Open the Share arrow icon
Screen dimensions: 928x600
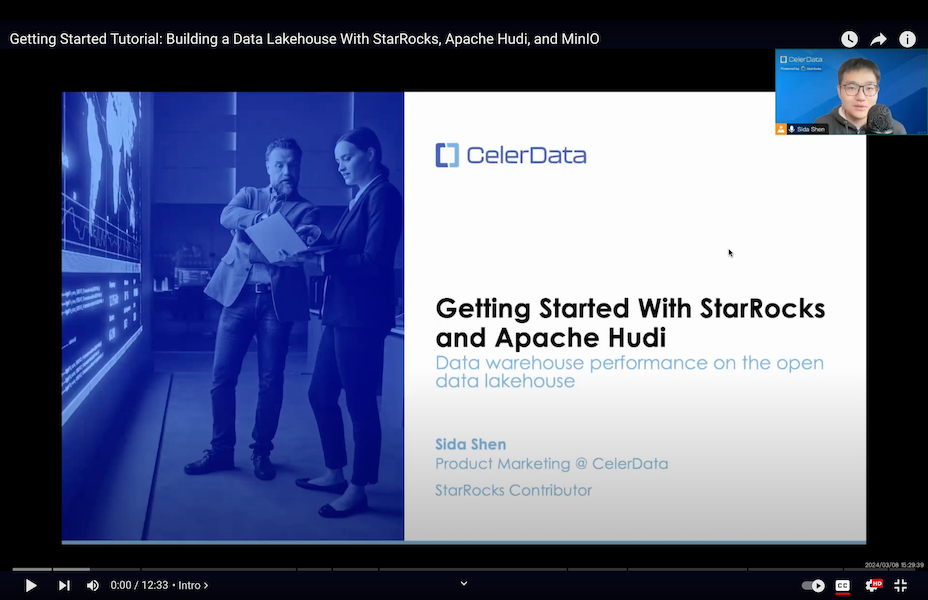[x=878, y=39]
